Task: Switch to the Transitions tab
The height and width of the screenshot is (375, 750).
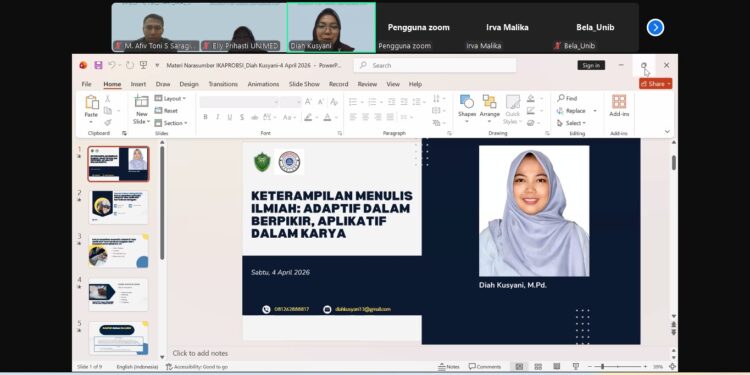Action: pyautogui.click(x=223, y=84)
